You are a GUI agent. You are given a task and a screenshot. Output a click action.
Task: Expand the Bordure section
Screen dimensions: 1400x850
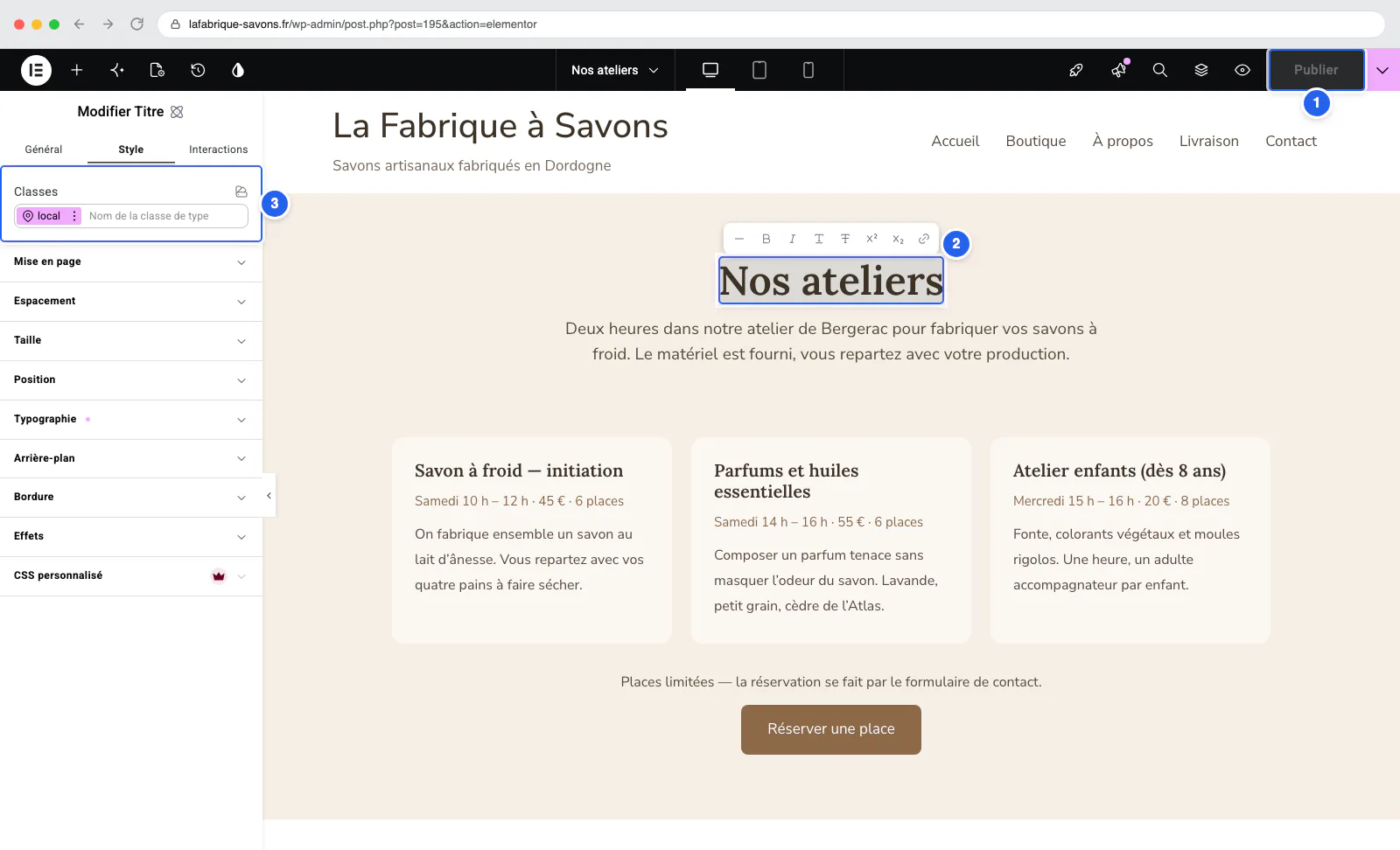coord(131,498)
